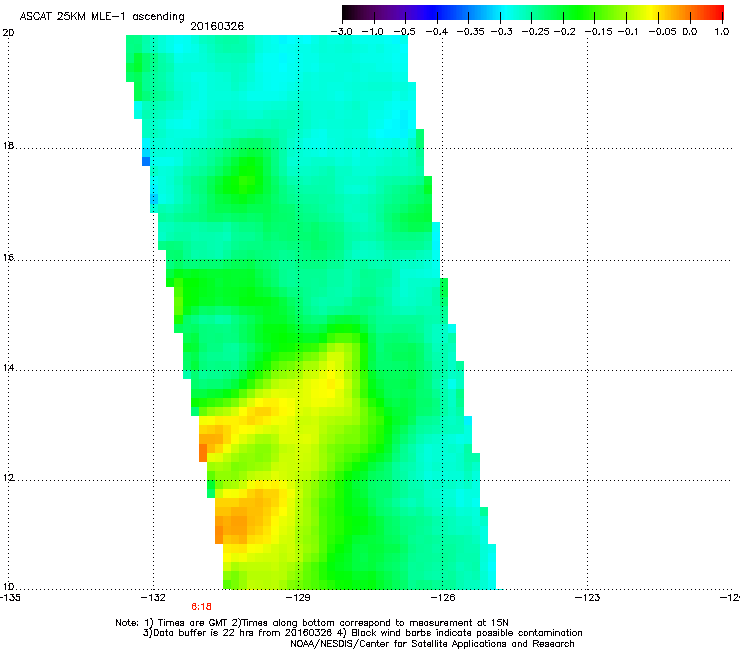
Task: Click the "NOAA/NESDIS/Center for Satellite Applications and Research" credit
Action: pos(432,644)
